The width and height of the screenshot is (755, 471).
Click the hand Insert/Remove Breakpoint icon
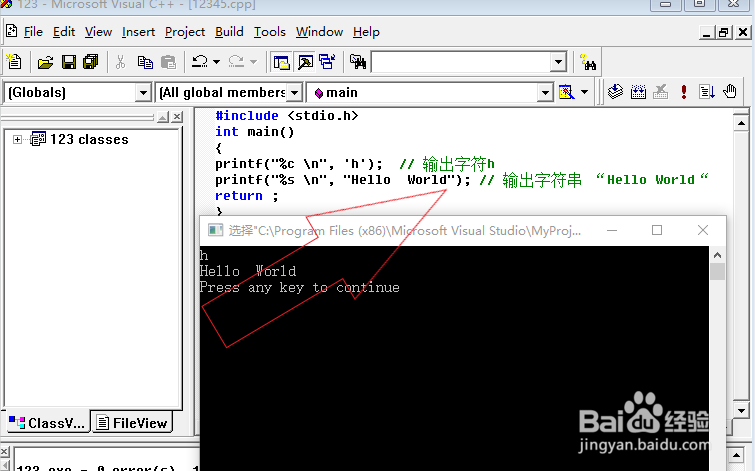coord(730,92)
